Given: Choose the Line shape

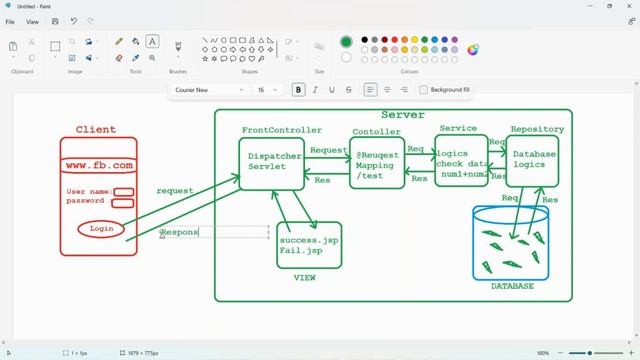Looking at the screenshot, I should [205, 40].
